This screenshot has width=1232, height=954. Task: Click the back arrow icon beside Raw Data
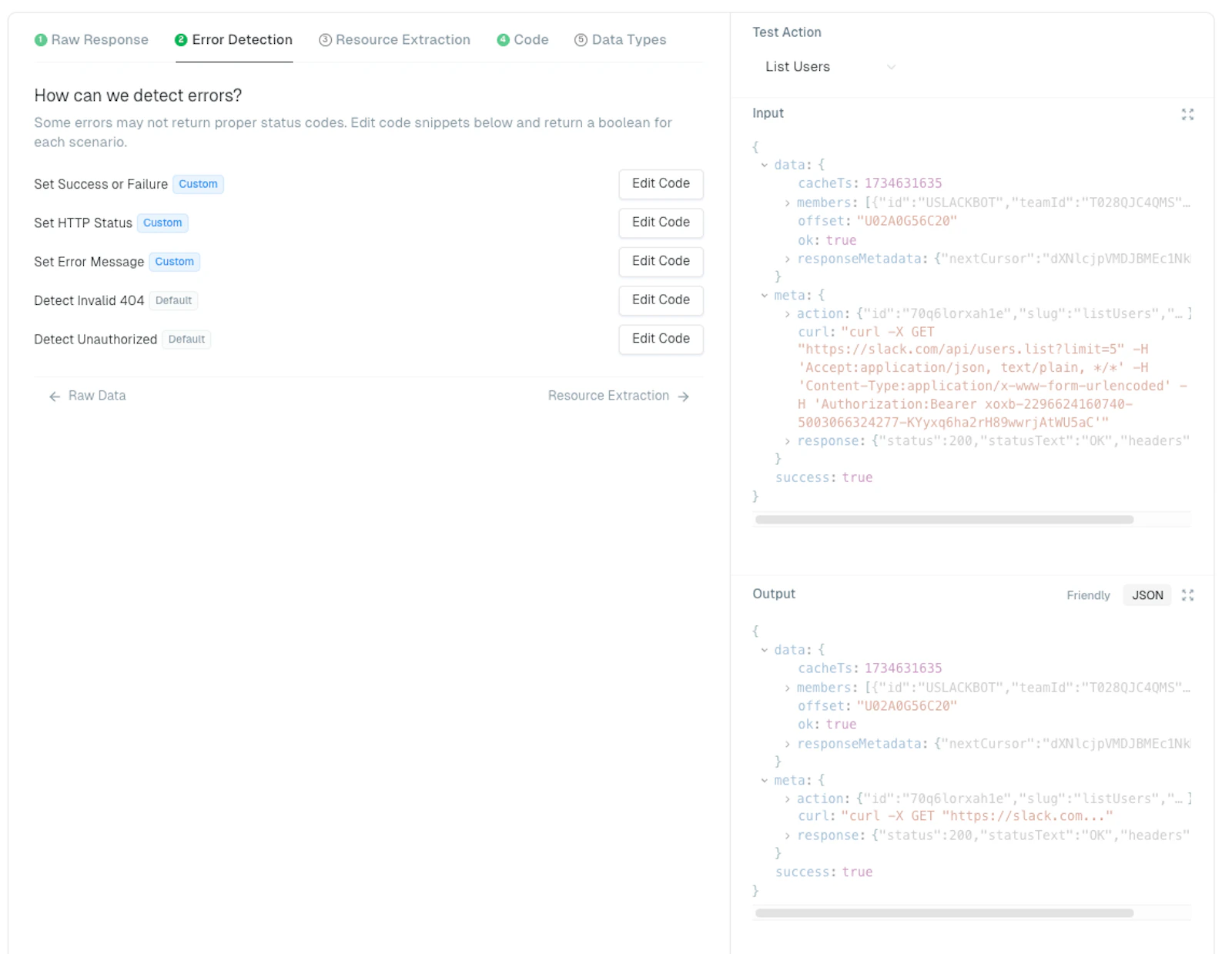[x=55, y=397]
